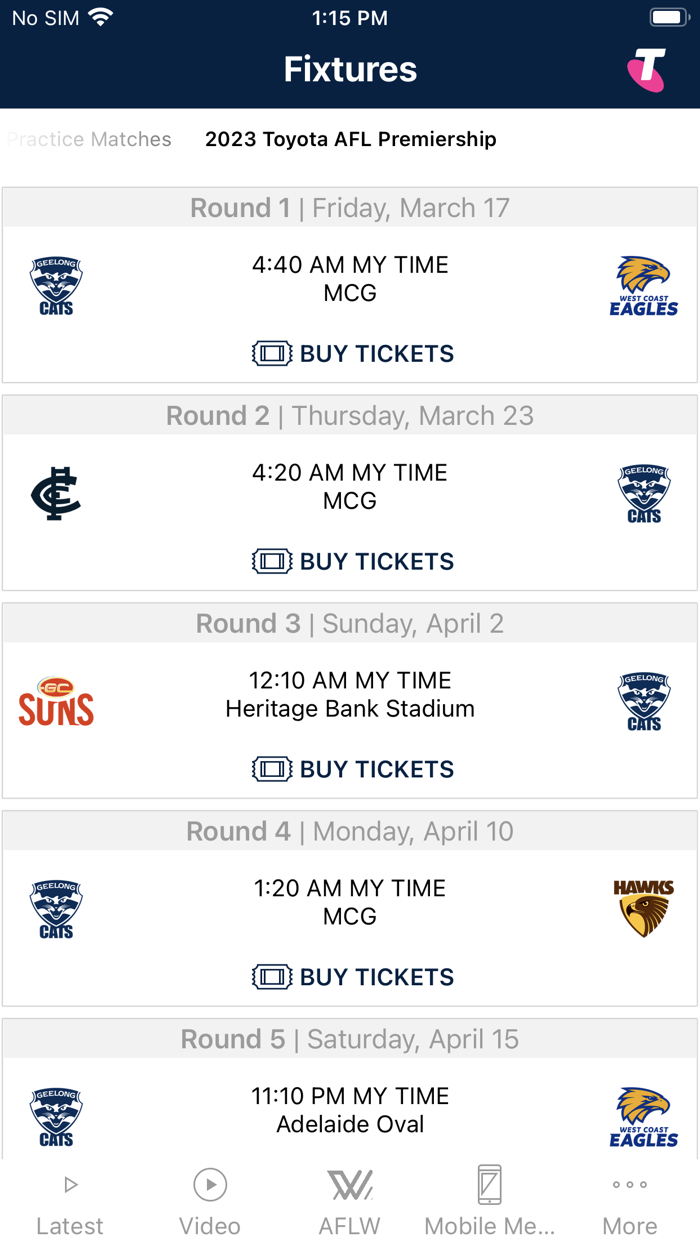This screenshot has height=1244, width=700.
Task: Select the Hawthorn Hawks logo in Round 4
Action: [644, 908]
